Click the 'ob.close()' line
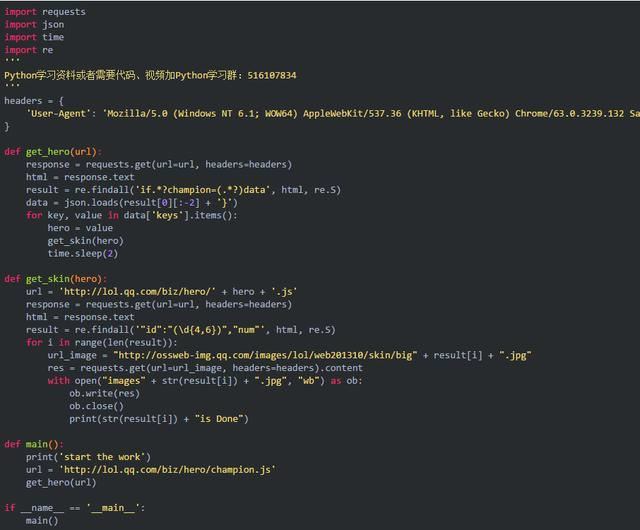 click(x=96, y=406)
